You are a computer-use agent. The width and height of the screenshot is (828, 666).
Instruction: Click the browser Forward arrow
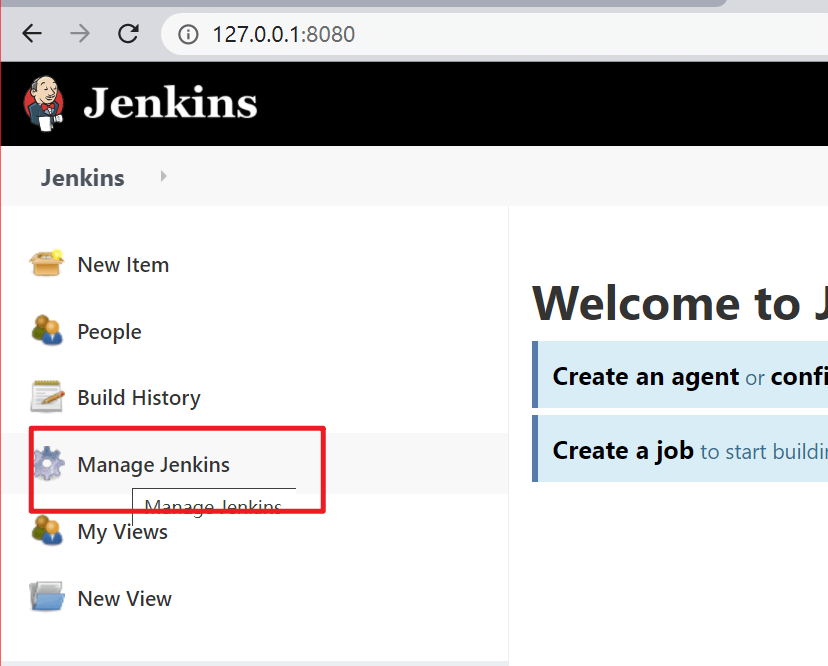80,34
